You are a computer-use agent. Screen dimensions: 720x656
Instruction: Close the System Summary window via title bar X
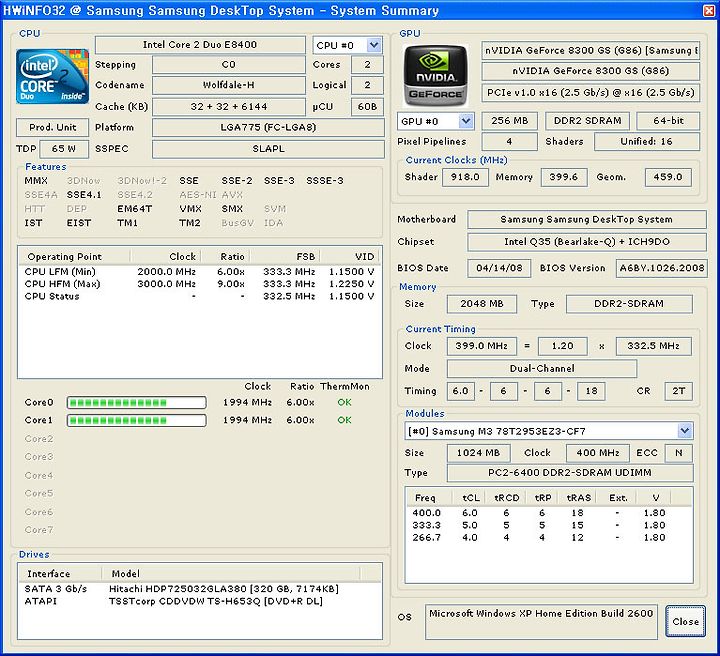709,10
